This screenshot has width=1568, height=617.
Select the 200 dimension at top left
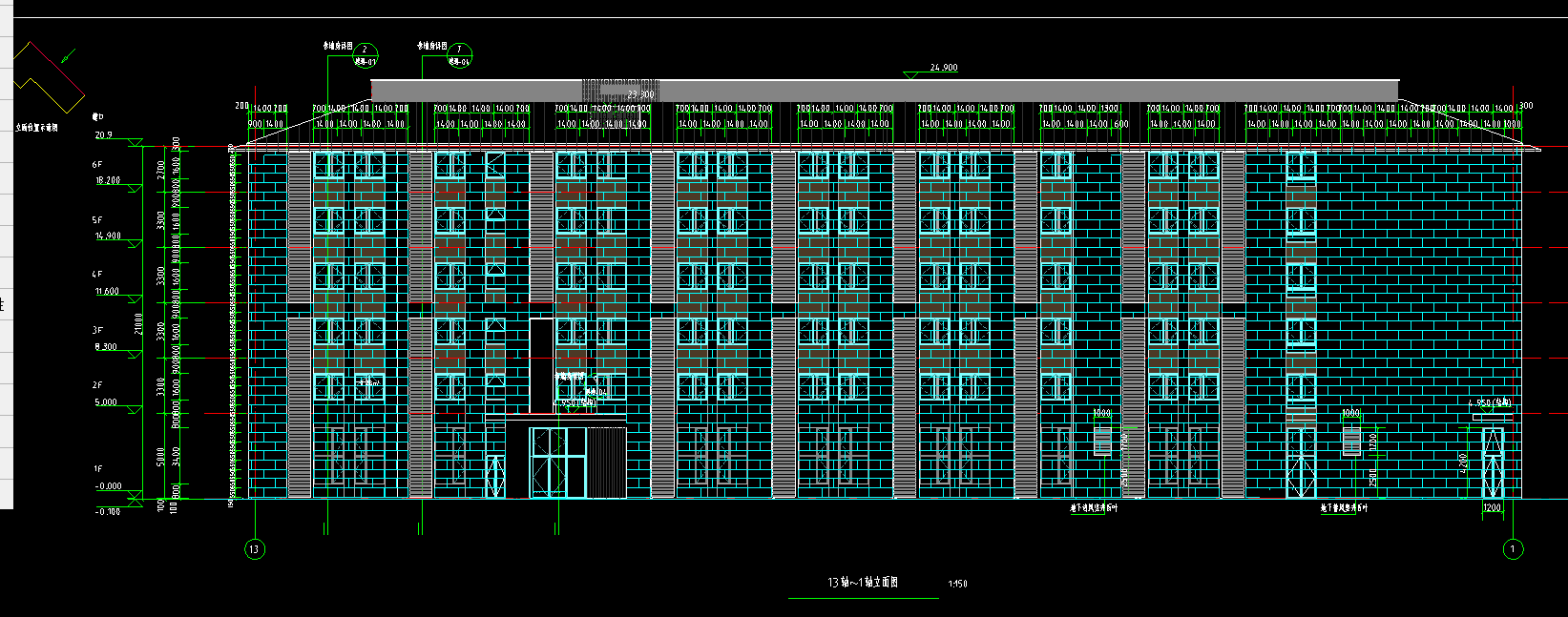coord(241,107)
